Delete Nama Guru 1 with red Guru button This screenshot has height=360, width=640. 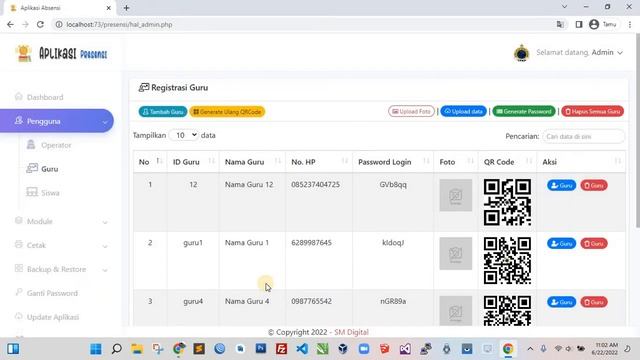click(594, 243)
